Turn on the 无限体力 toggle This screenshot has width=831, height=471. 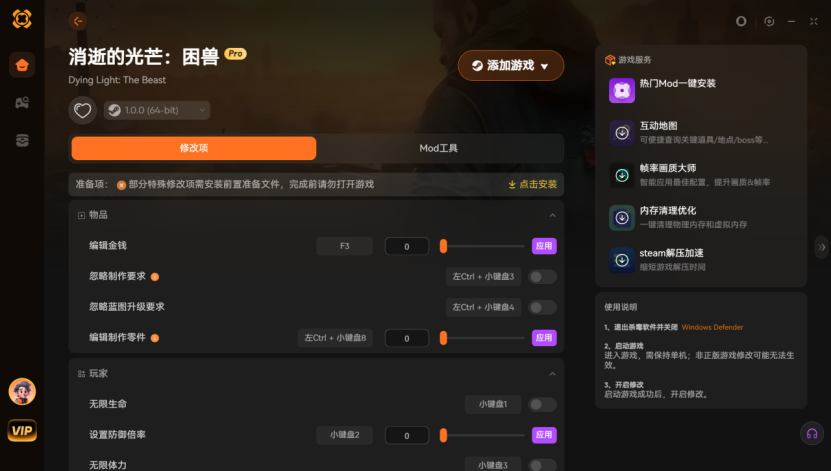[542, 465]
